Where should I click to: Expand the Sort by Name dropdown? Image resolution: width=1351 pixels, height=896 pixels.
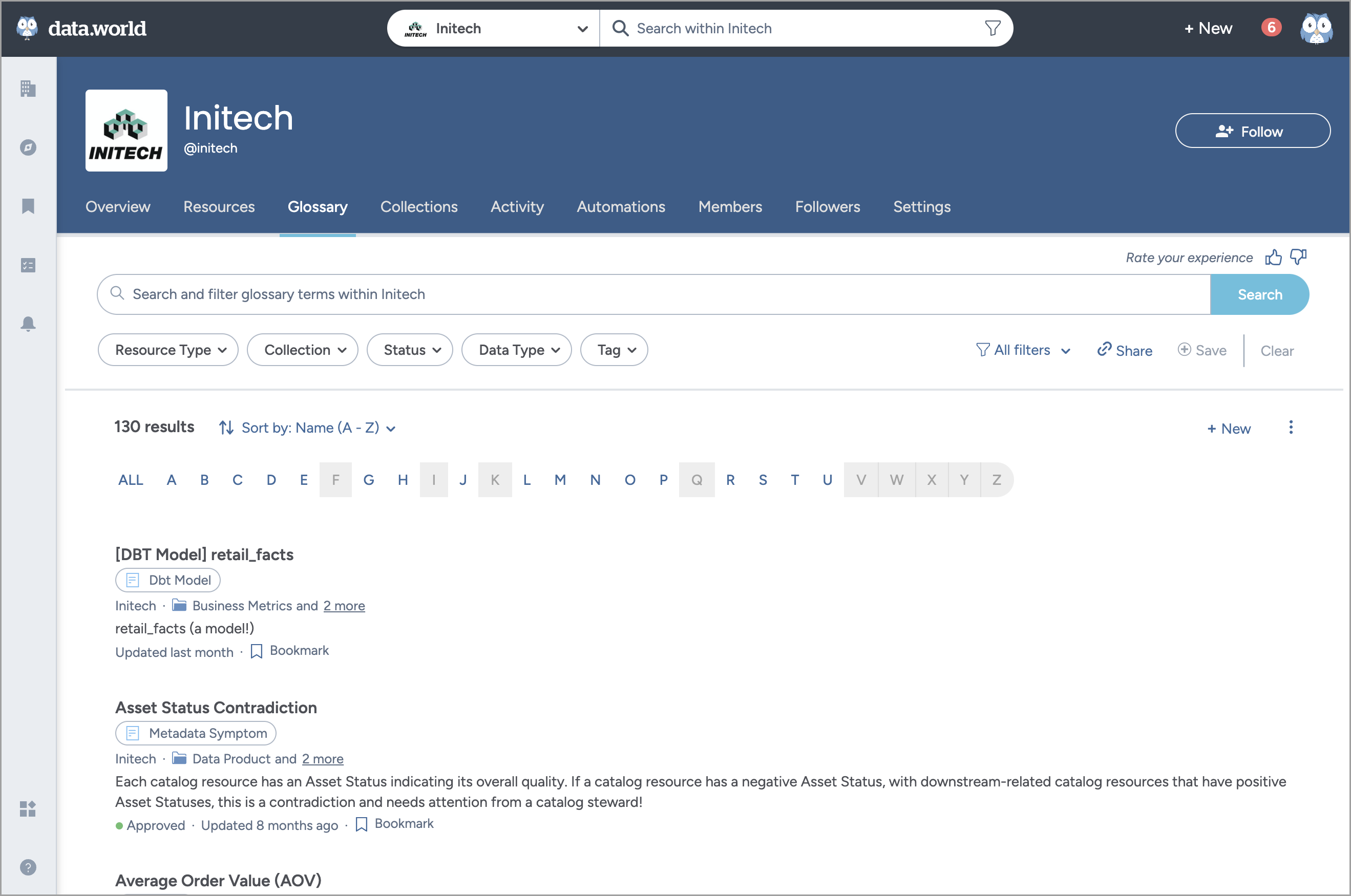pos(307,428)
